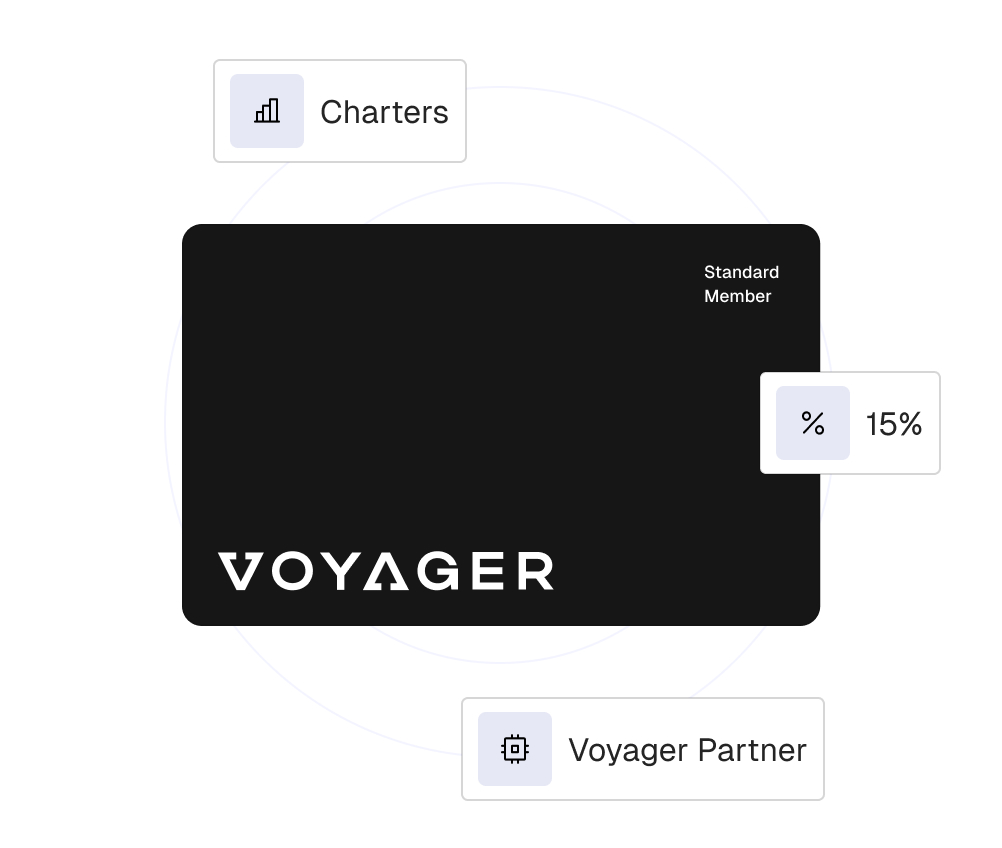The image size is (1002, 848).
Task: Click the word Standard on the card
Action: [x=741, y=272]
